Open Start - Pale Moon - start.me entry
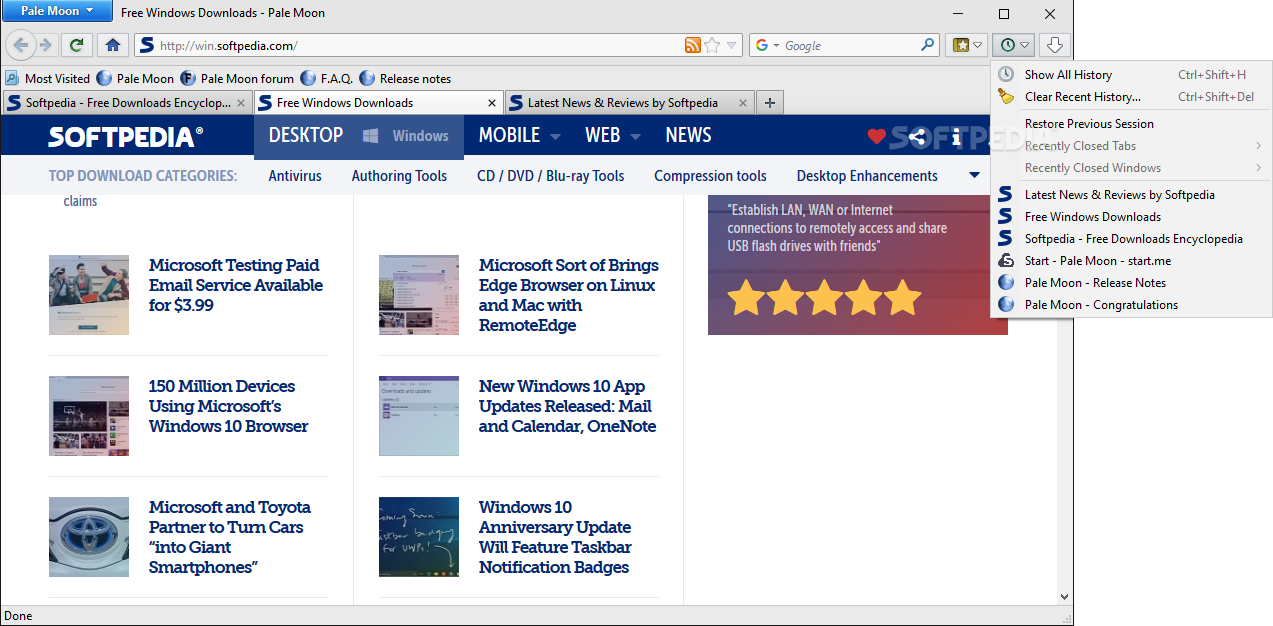Screen dimensions: 1273x626 tap(1131, 261)
